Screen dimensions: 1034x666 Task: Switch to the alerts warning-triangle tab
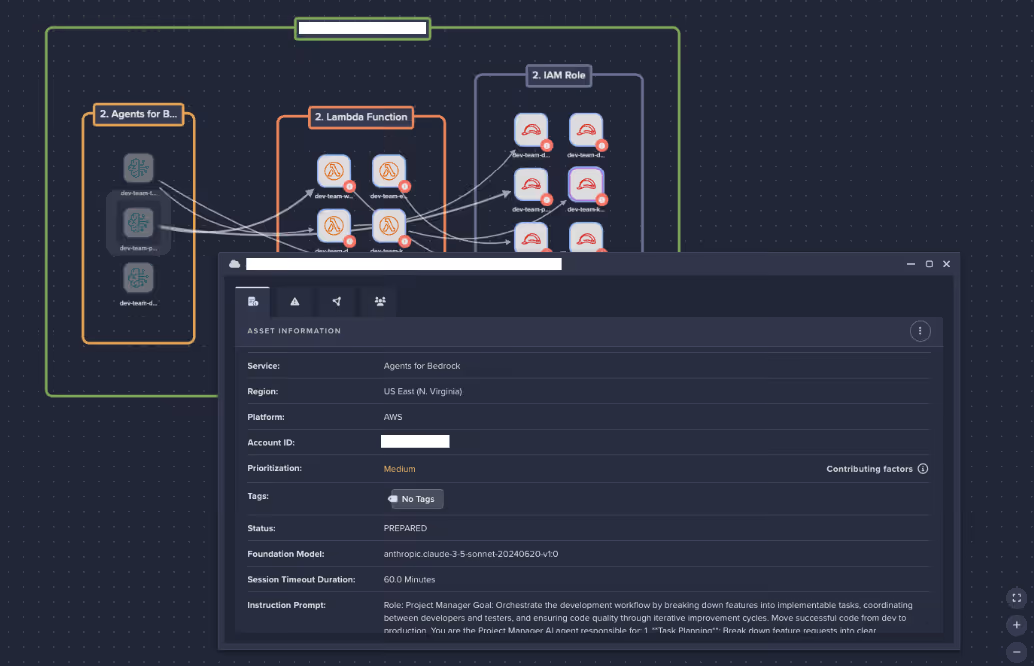coord(294,301)
